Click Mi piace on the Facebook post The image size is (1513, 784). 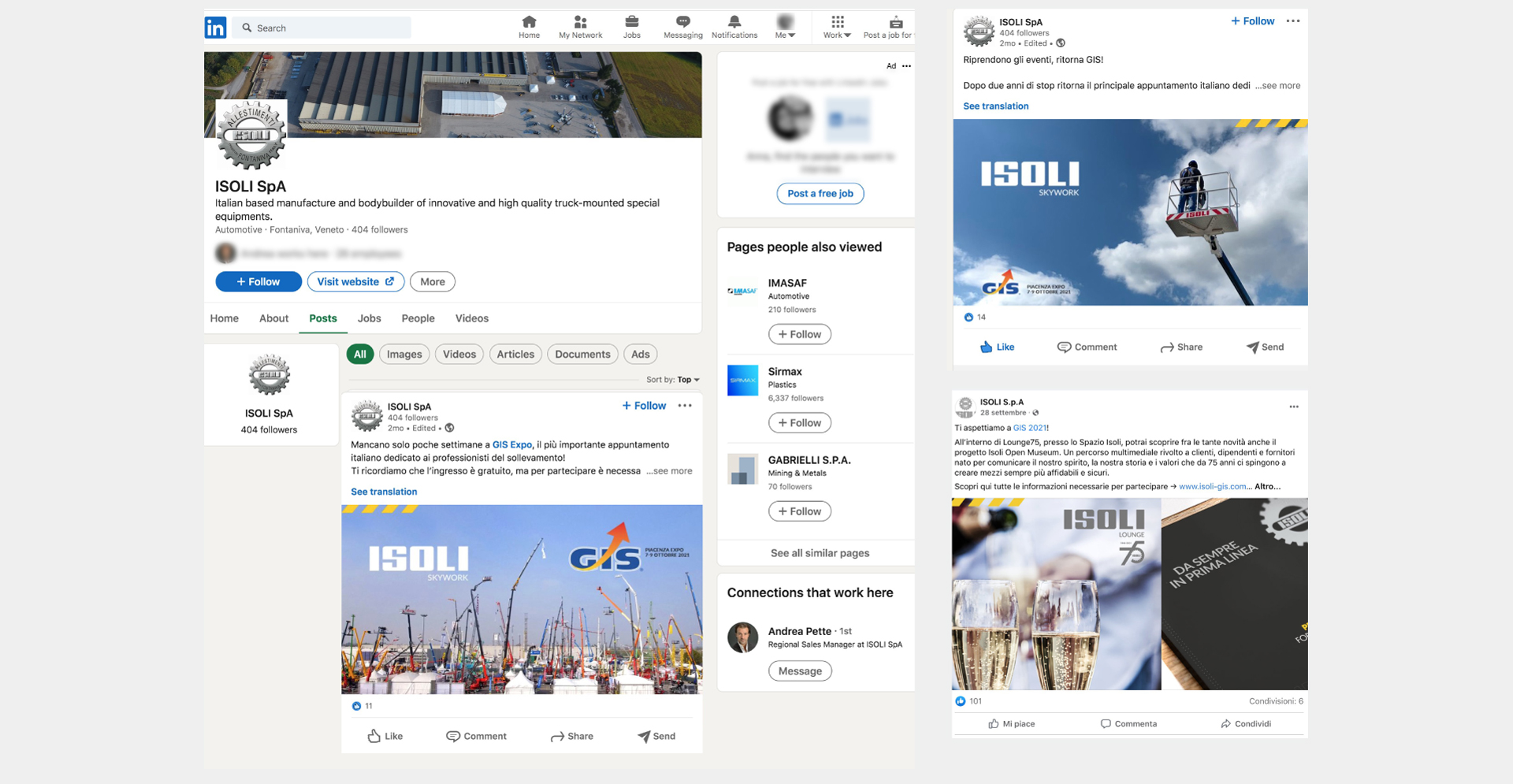coord(1012,724)
